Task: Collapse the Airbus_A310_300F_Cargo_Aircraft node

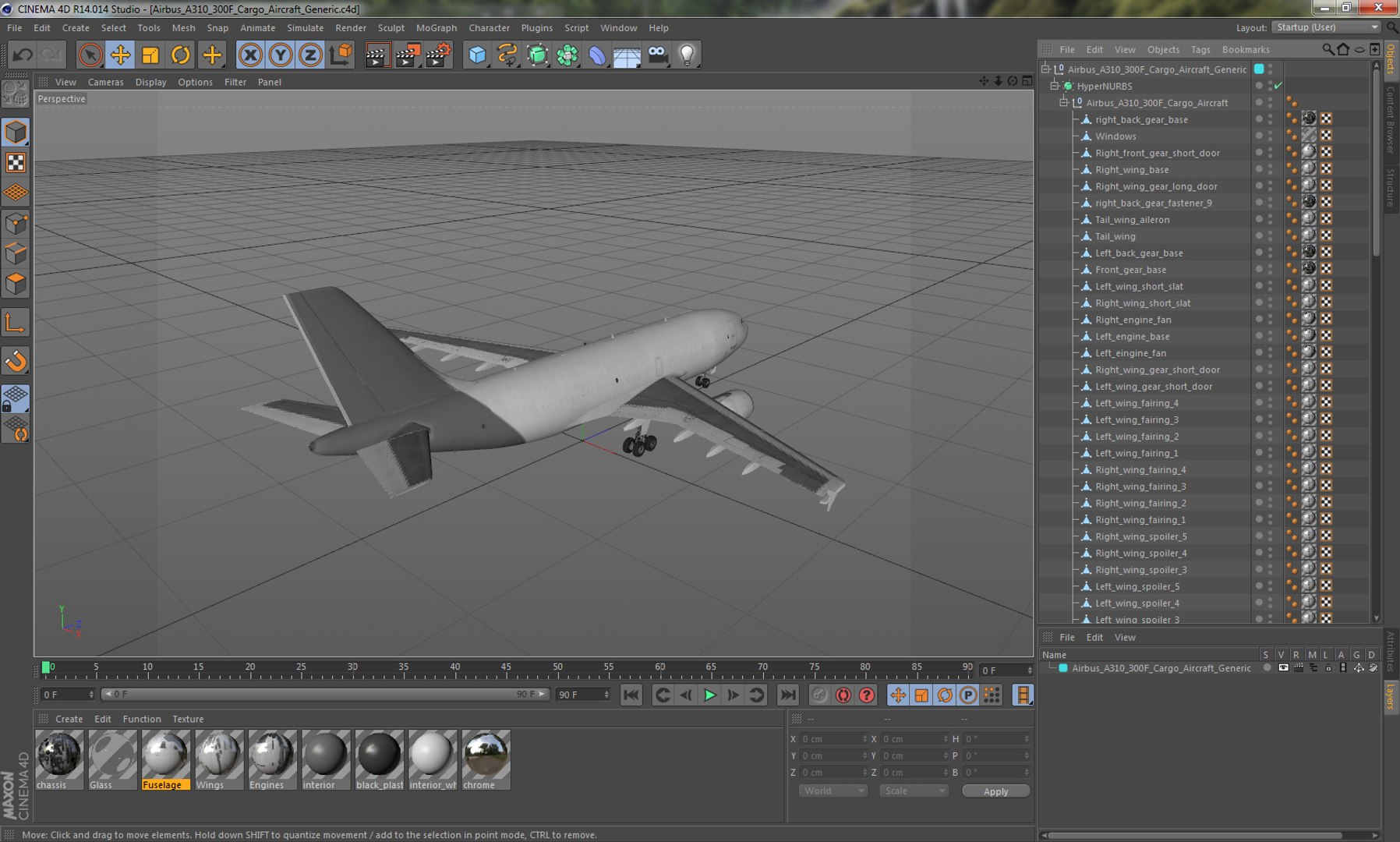Action: tap(1064, 103)
